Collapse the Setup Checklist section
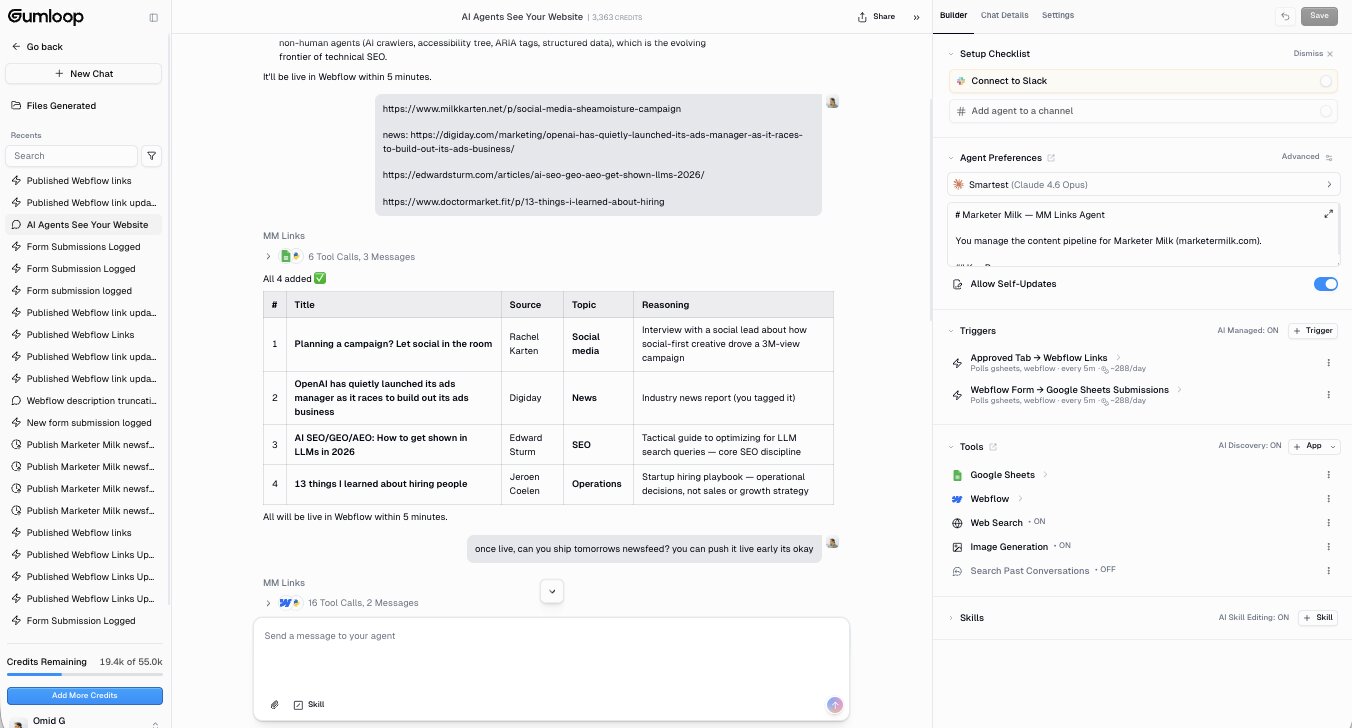 pos(950,54)
